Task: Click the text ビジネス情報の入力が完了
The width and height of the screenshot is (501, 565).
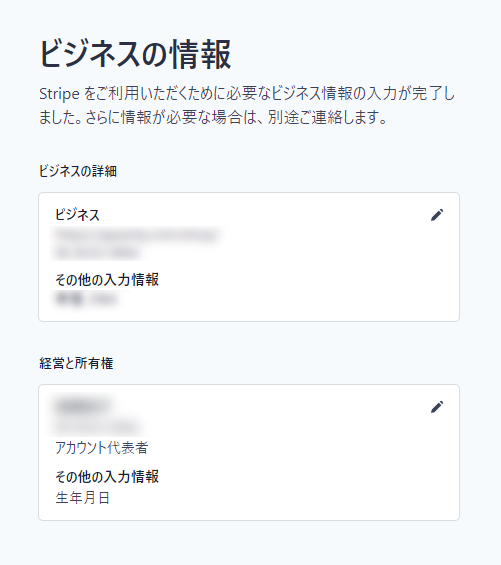Action: click(354, 94)
